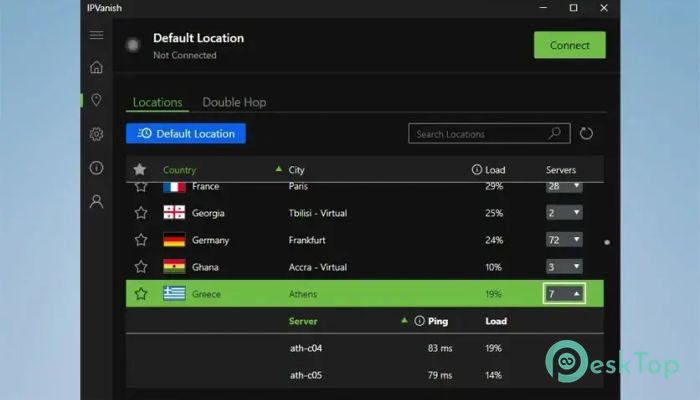
Task: Click the green Connect button
Action: (570, 45)
